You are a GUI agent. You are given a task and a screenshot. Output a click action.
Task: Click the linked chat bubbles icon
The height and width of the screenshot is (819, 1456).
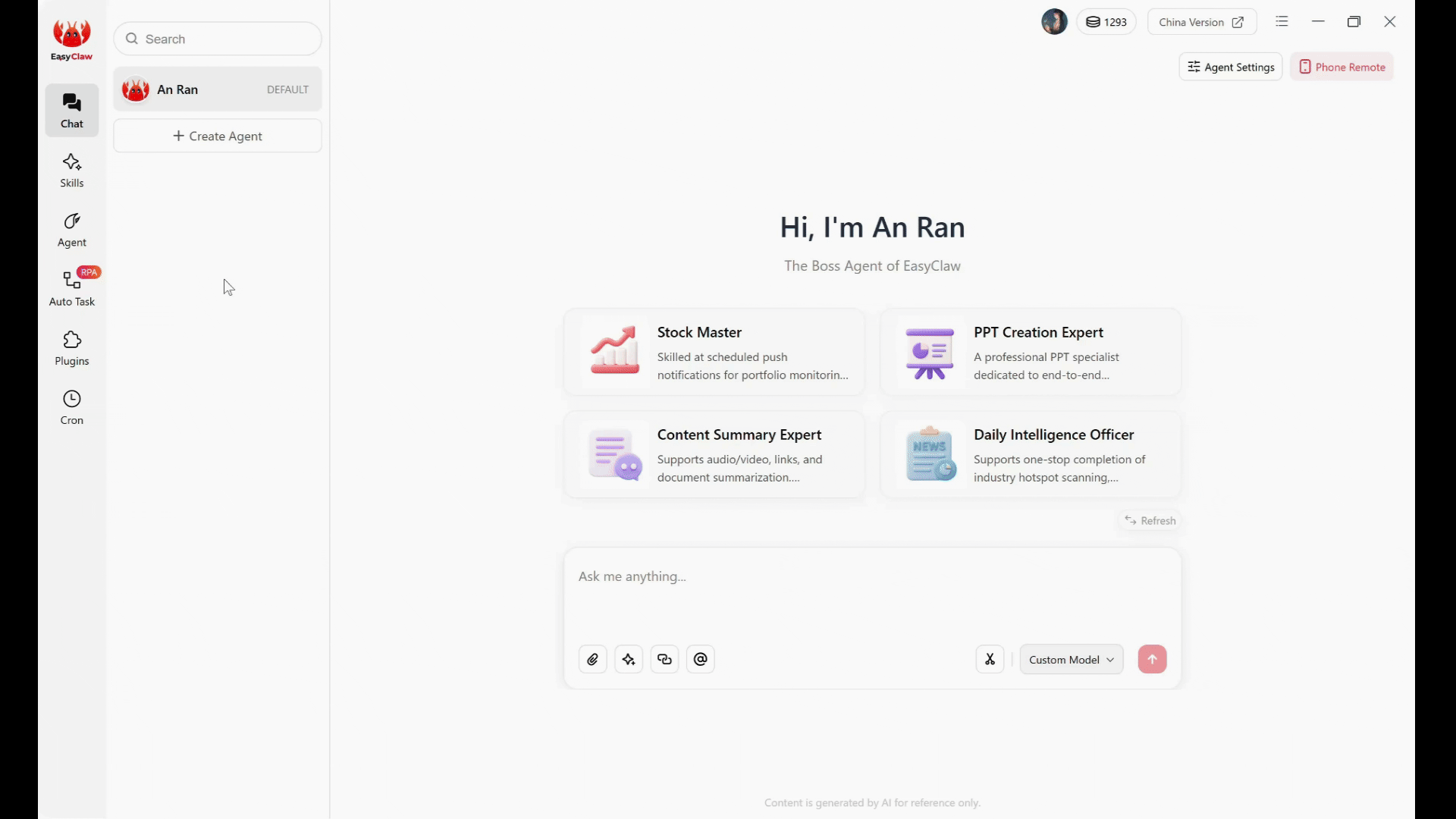click(664, 660)
